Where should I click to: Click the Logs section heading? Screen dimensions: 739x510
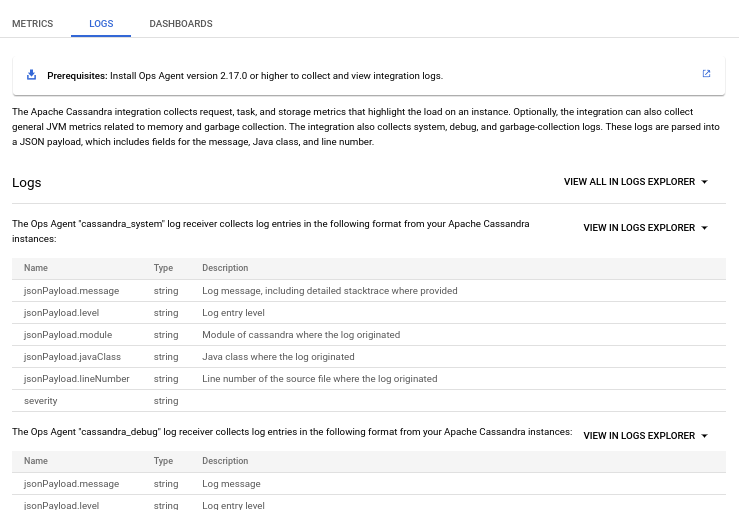pyautogui.click(x=26, y=183)
